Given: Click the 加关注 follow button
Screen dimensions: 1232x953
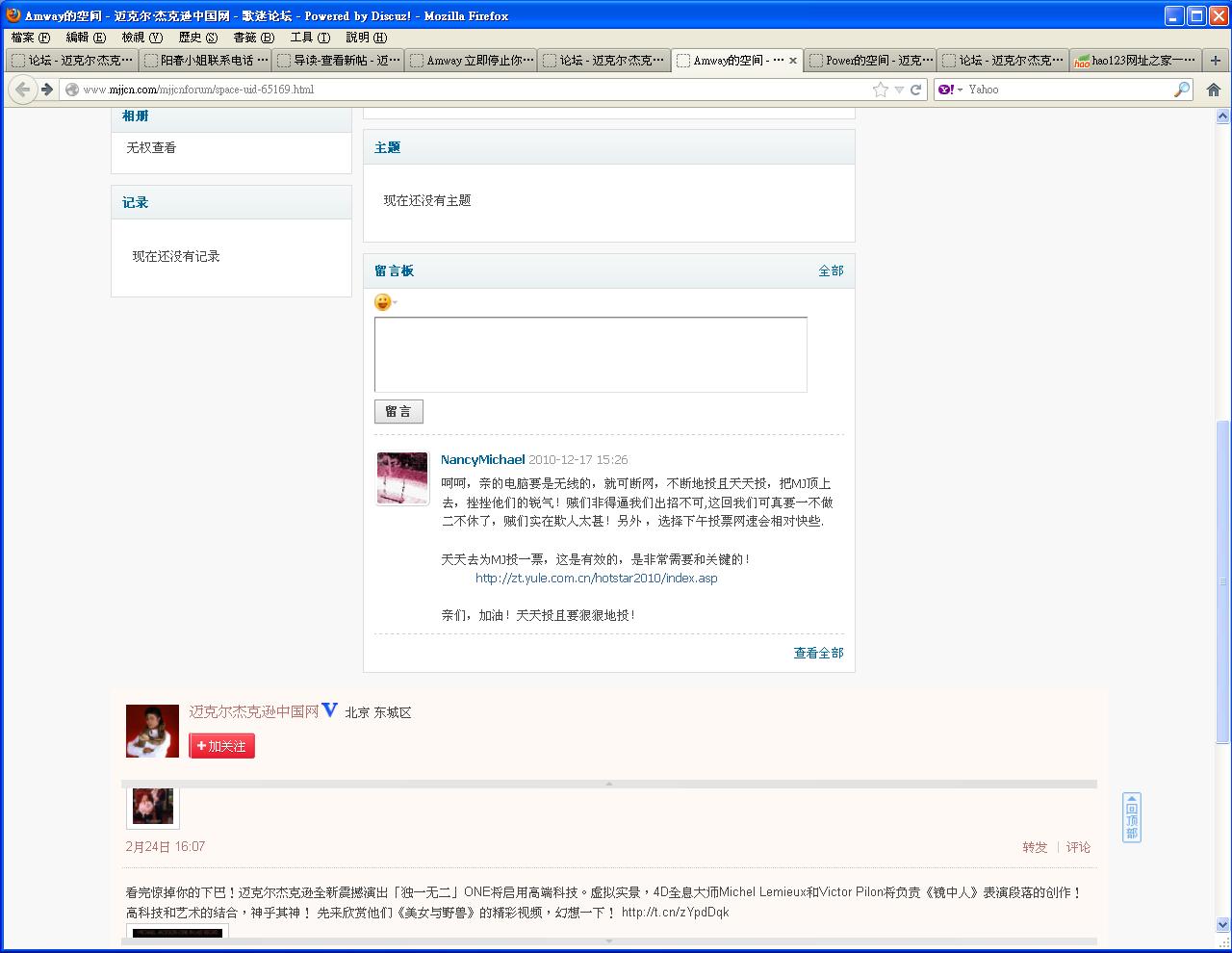Looking at the screenshot, I should (x=222, y=746).
